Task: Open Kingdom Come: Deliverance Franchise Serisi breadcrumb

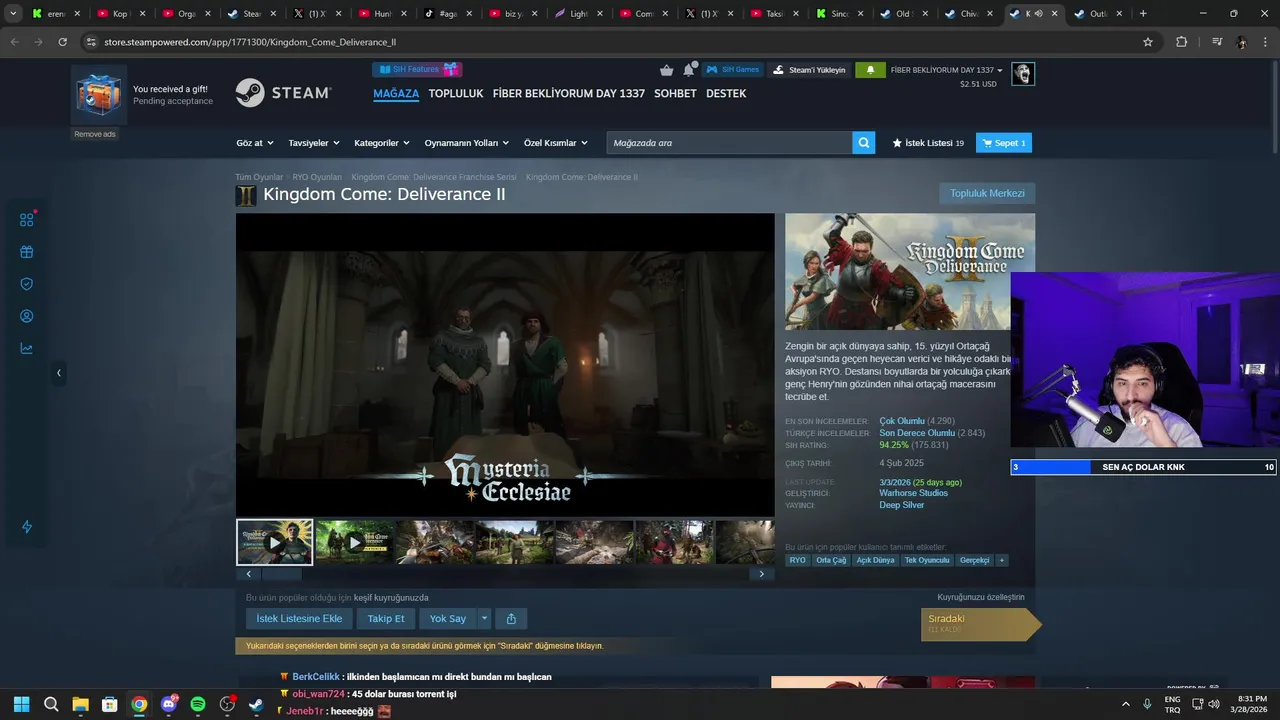Action: point(434,177)
